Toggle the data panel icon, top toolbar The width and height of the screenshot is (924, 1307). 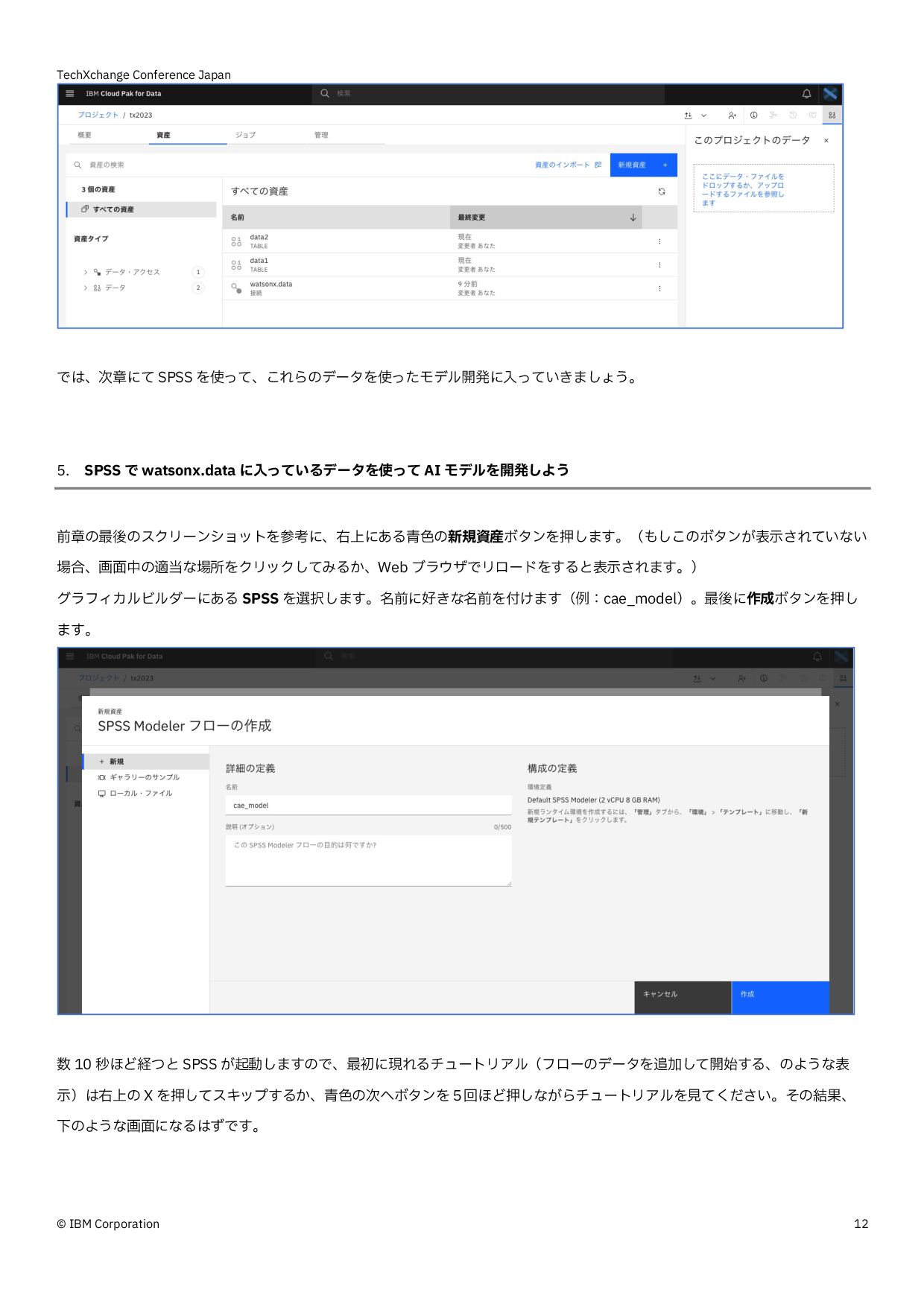click(832, 115)
